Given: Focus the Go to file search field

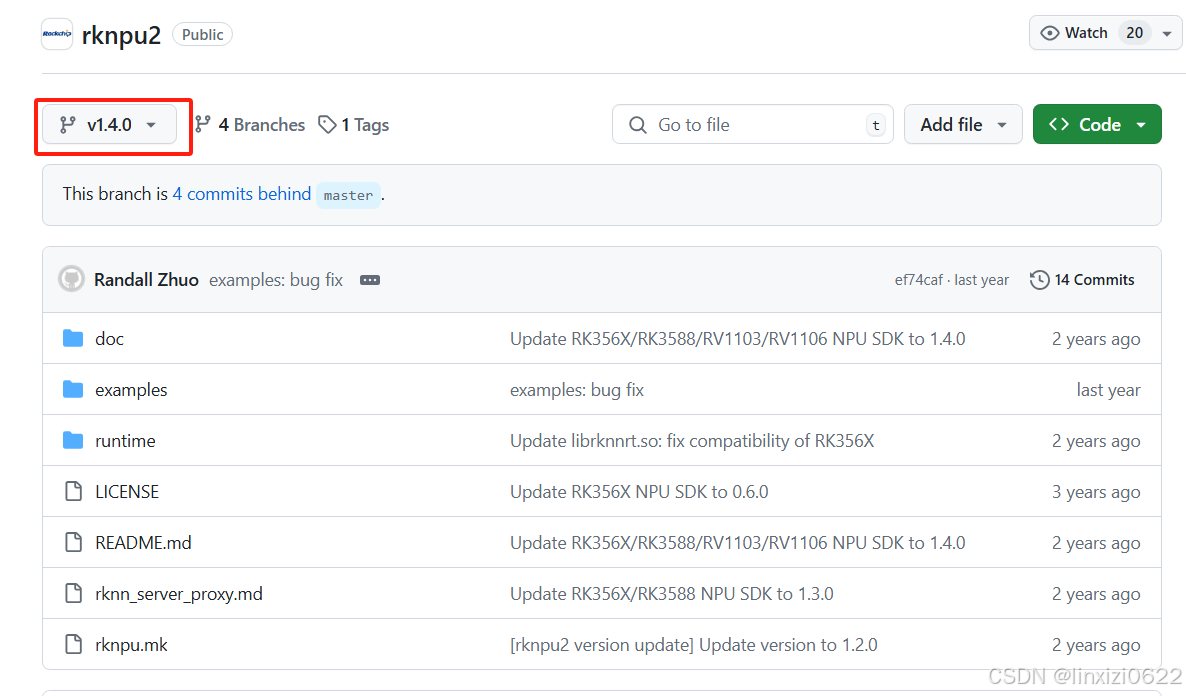Looking at the screenshot, I should pos(753,125).
